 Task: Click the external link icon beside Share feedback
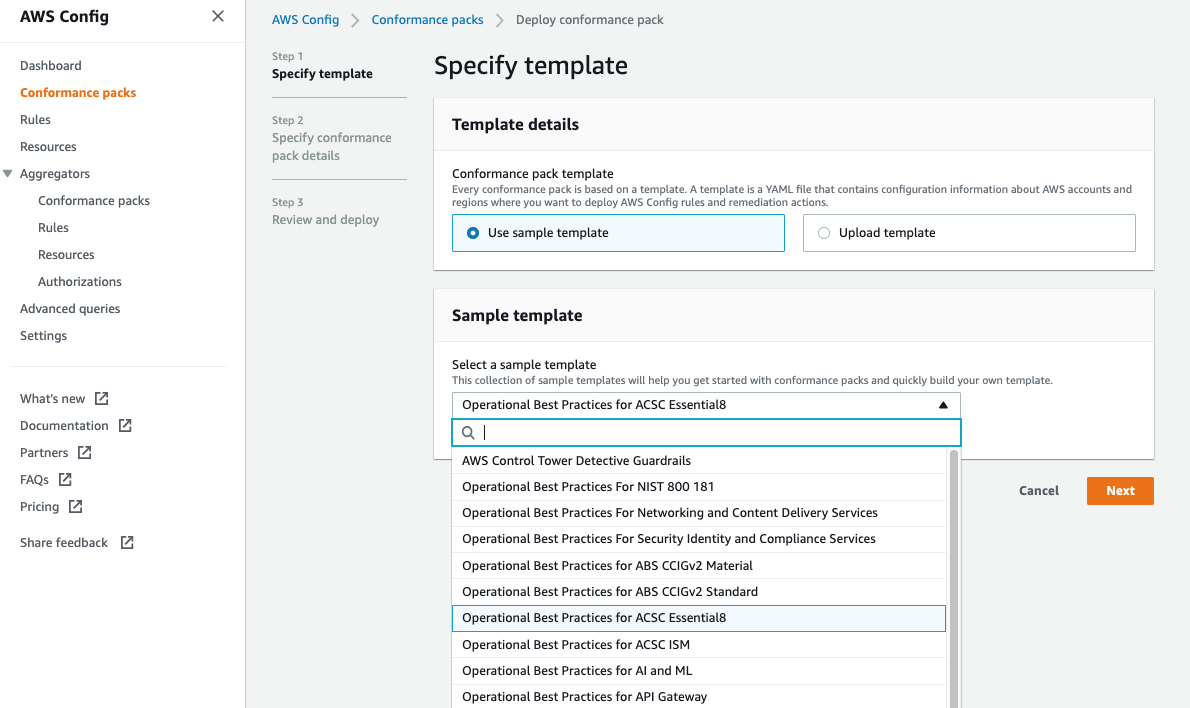coord(127,543)
